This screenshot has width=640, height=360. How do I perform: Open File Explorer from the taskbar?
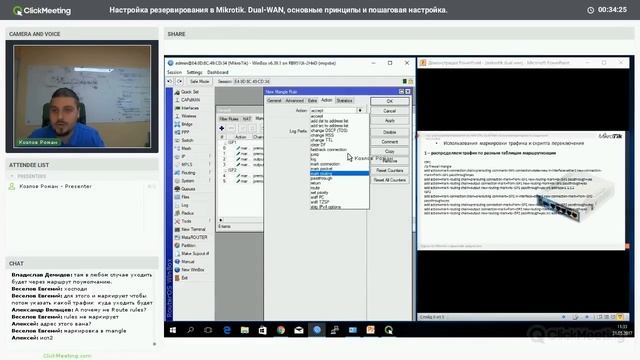pyautogui.click(x=245, y=330)
